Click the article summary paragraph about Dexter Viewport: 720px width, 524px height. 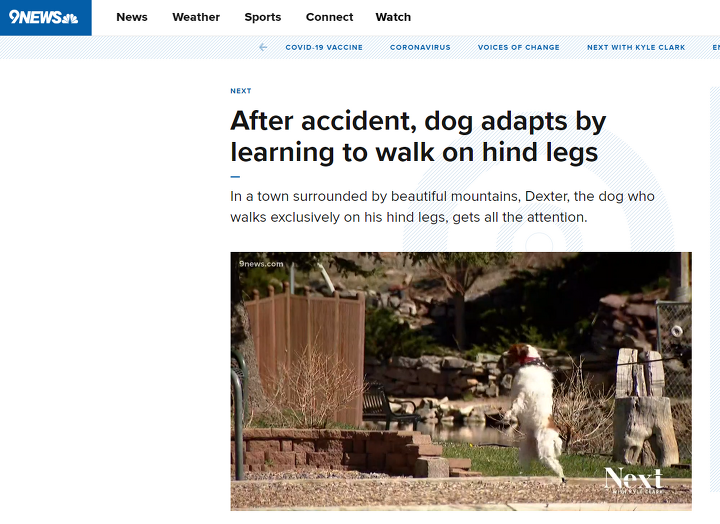(x=442, y=207)
